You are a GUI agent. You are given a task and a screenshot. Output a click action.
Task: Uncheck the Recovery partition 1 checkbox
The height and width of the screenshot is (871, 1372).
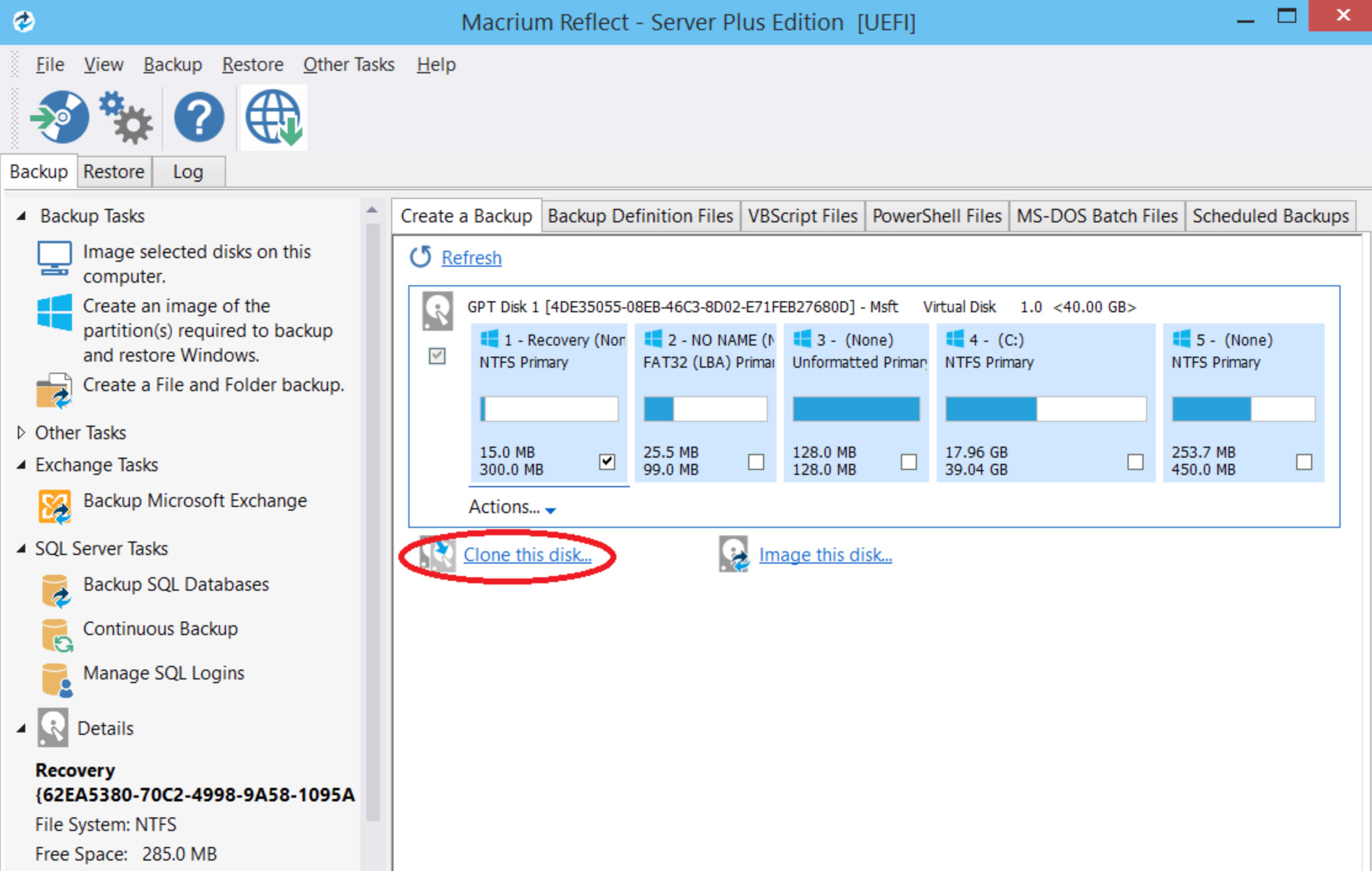(x=607, y=461)
